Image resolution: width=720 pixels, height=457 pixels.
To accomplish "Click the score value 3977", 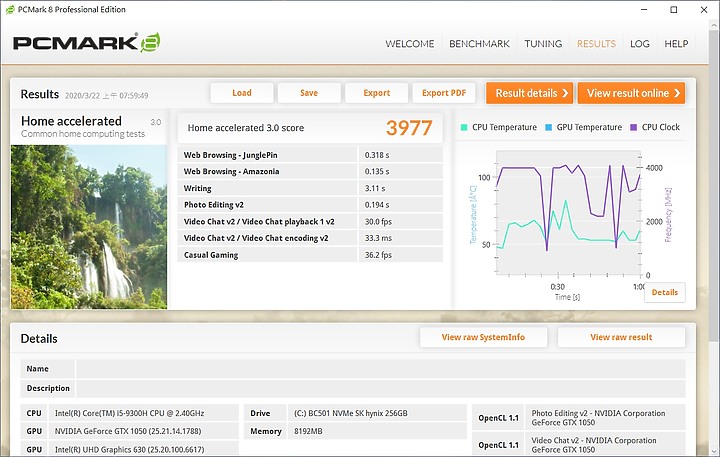I will click(409, 128).
